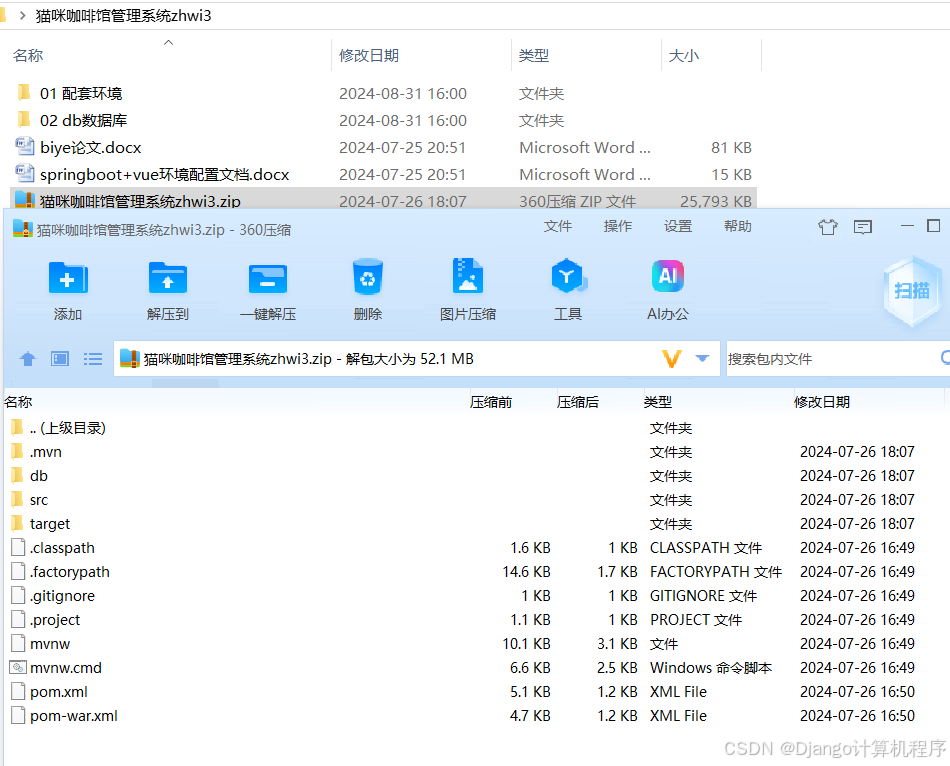Toggle the preview pane icon
Screen dimensions: 950x766
point(60,359)
